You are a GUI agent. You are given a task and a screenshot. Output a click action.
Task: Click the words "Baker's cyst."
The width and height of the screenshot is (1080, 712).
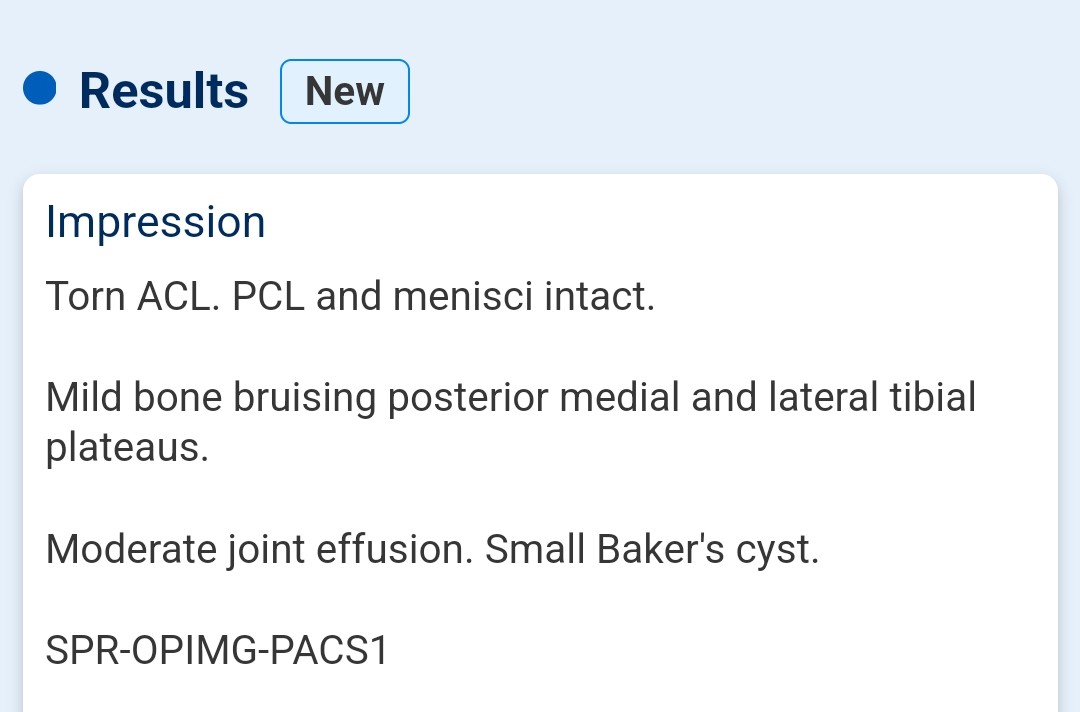pyautogui.click(x=708, y=550)
